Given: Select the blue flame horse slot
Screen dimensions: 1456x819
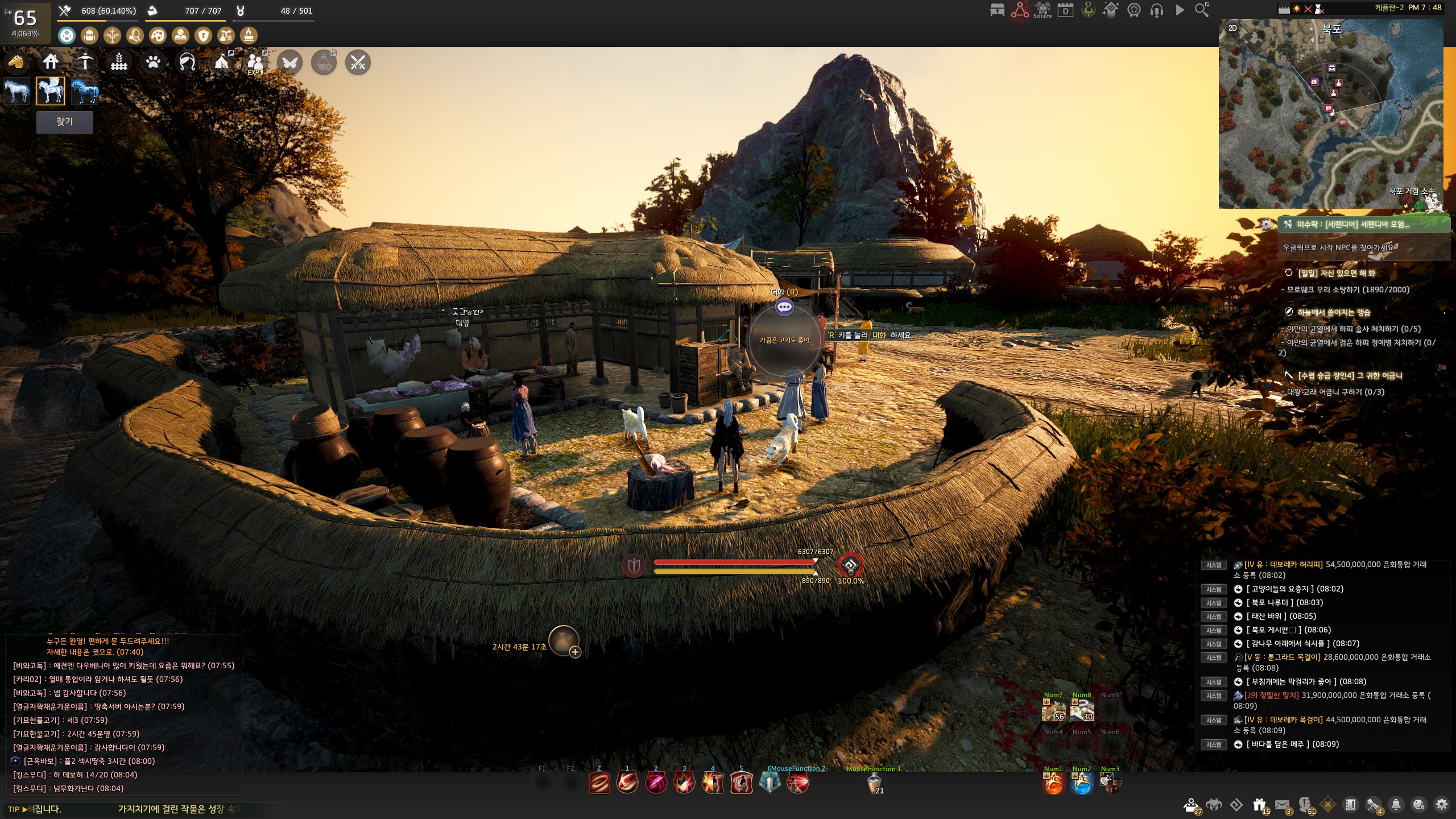Looking at the screenshot, I should pos(85,91).
